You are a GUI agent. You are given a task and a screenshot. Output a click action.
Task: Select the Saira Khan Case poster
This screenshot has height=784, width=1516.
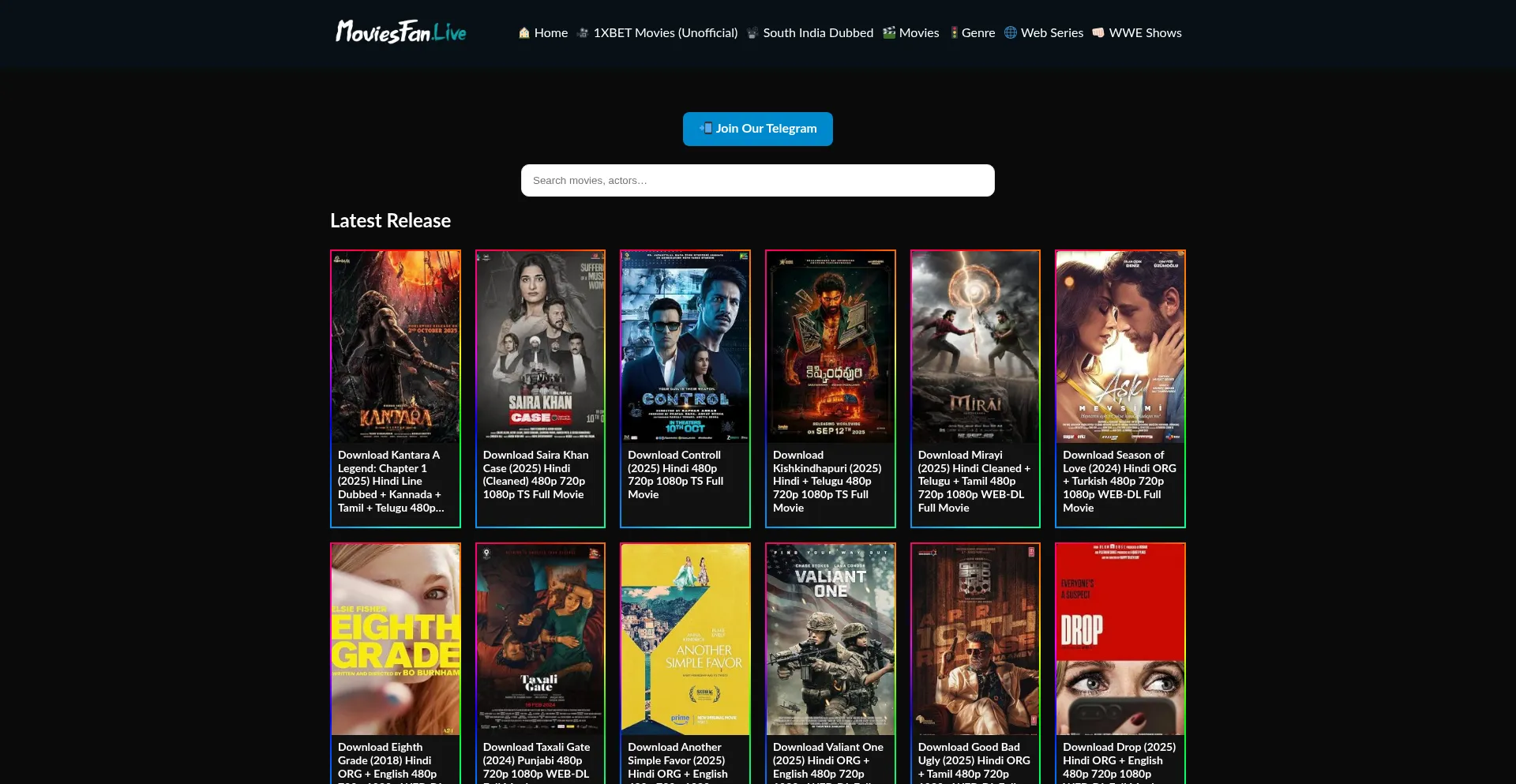540,347
